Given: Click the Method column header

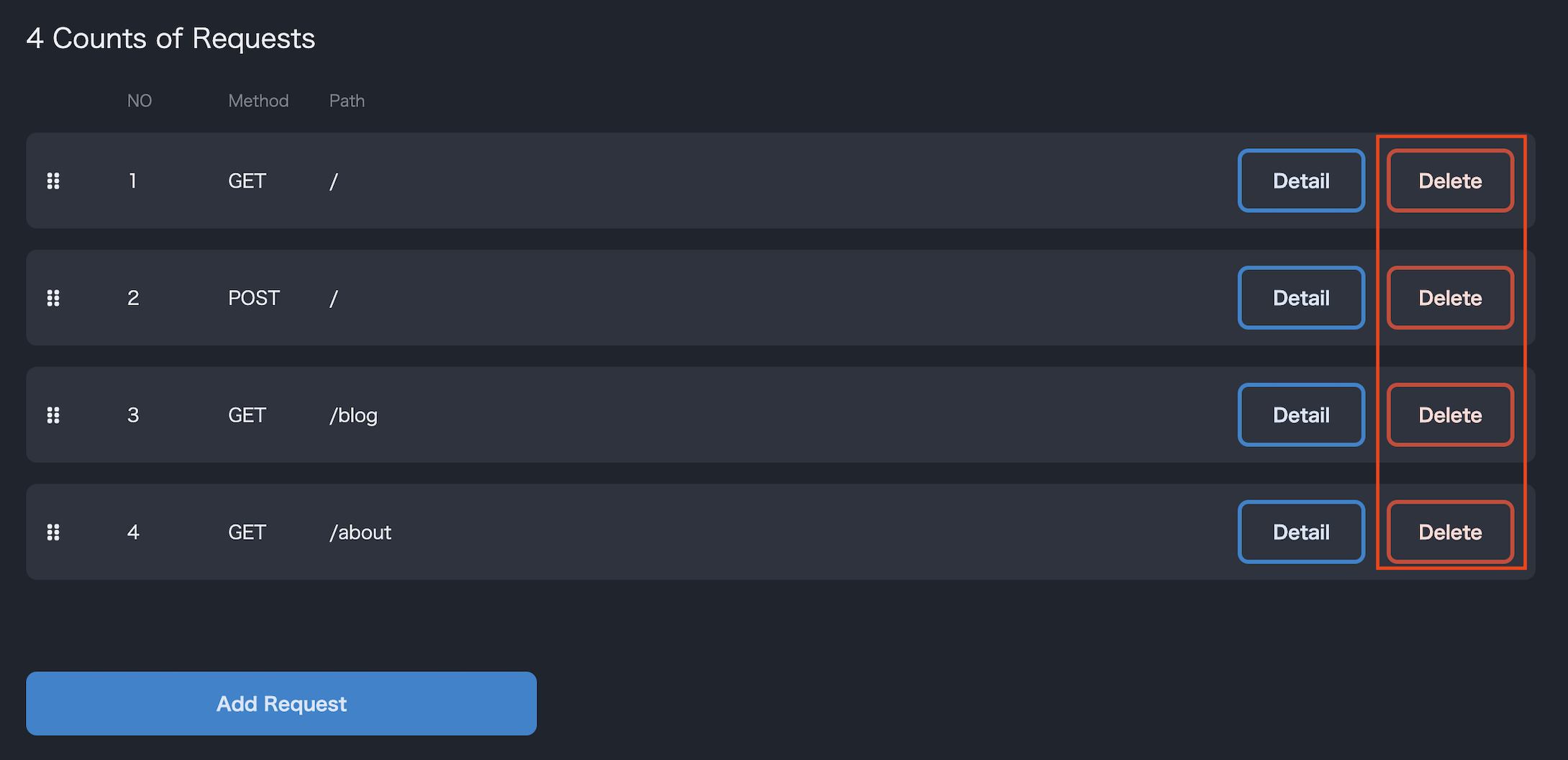Looking at the screenshot, I should (x=258, y=101).
